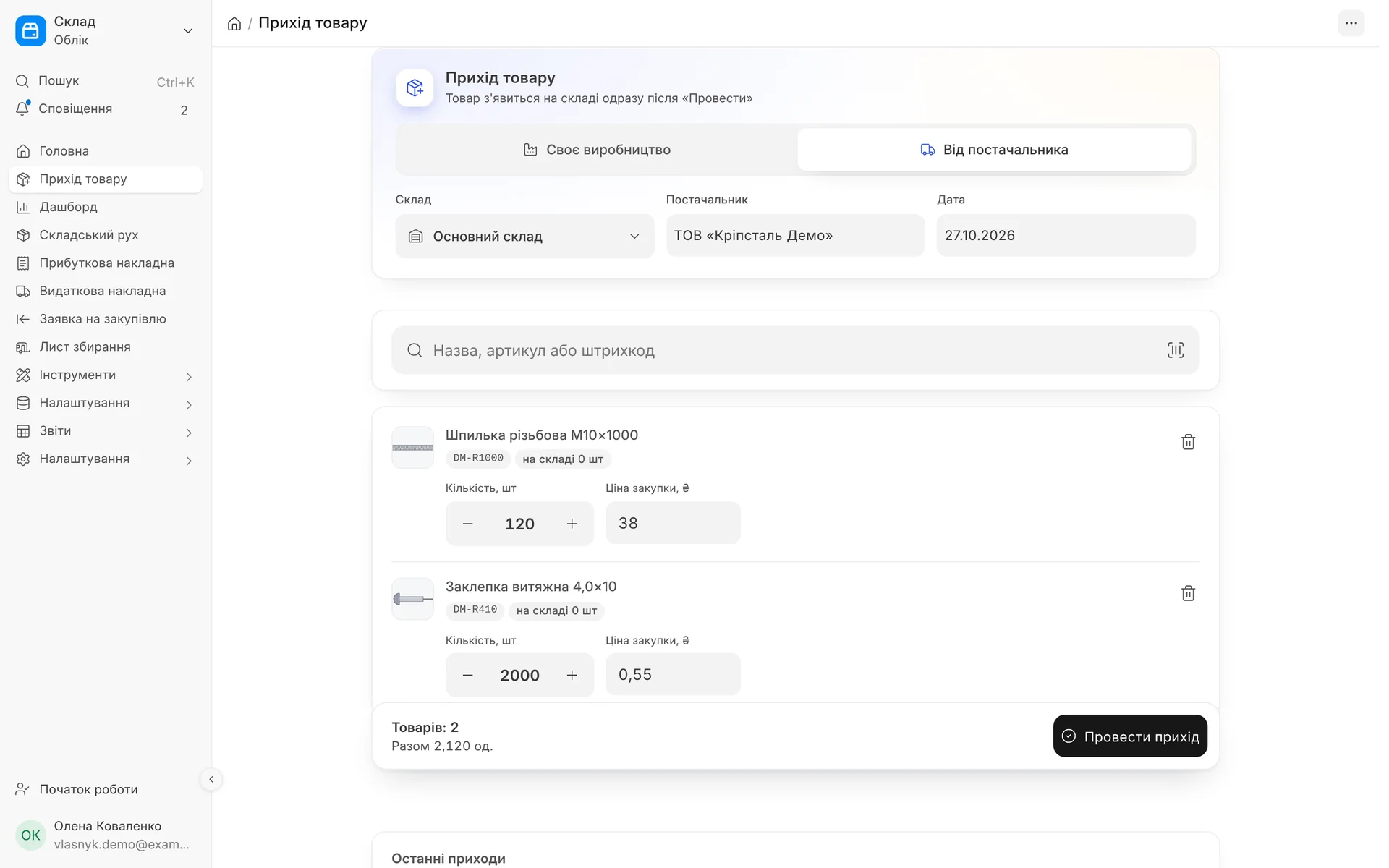The width and height of the screenshot is (1389, 868).
Task: Click the Дата field 27.10.2026
Action: (x=1066, y=235)
